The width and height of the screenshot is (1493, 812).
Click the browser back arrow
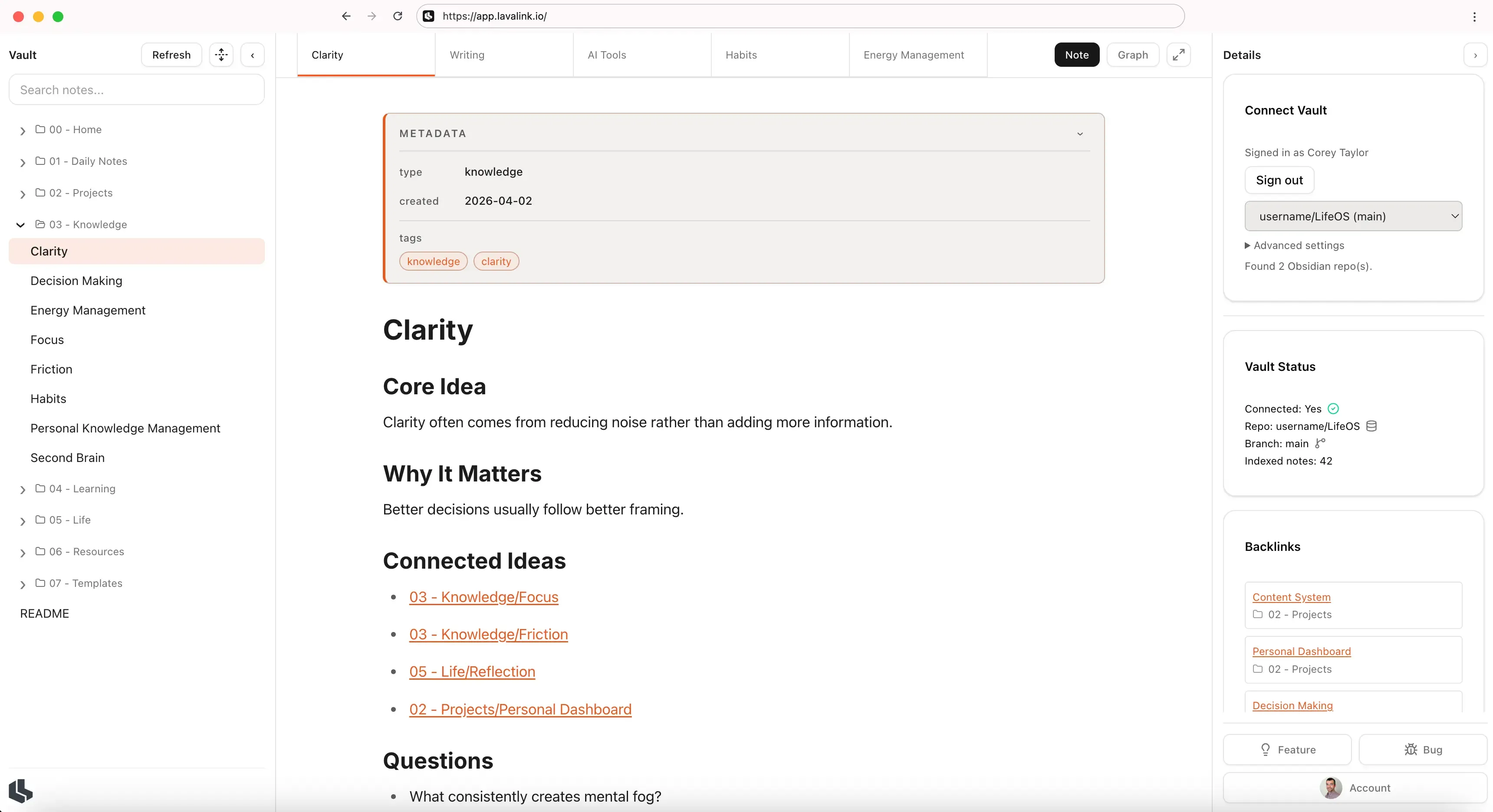coord(346,16)
